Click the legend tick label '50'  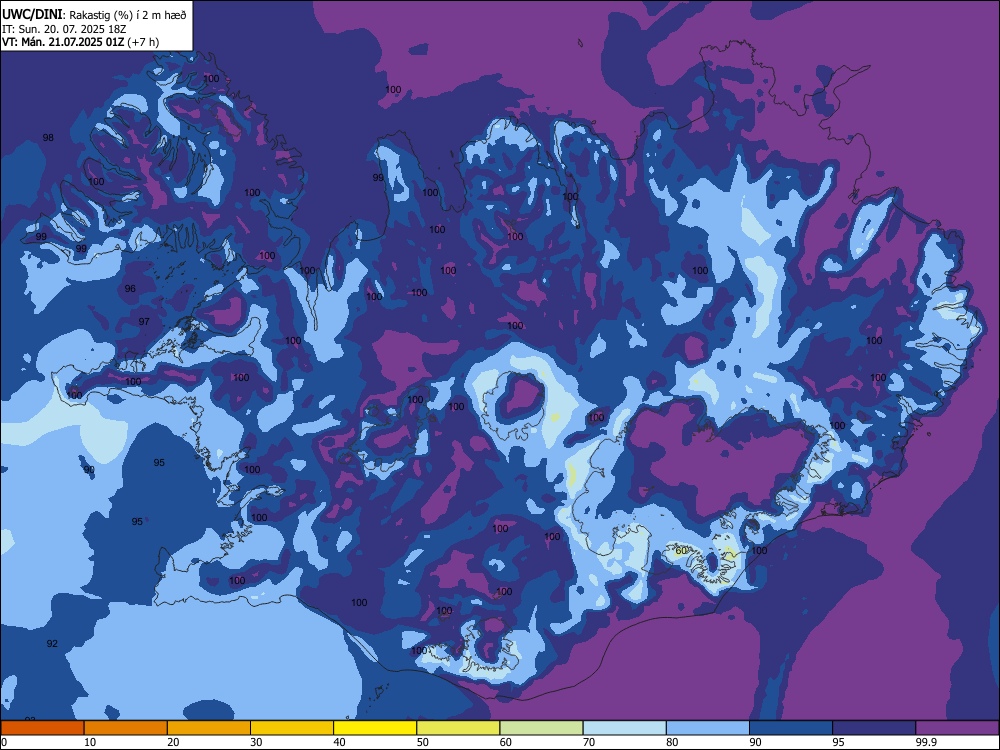click(x=423, y=742)
